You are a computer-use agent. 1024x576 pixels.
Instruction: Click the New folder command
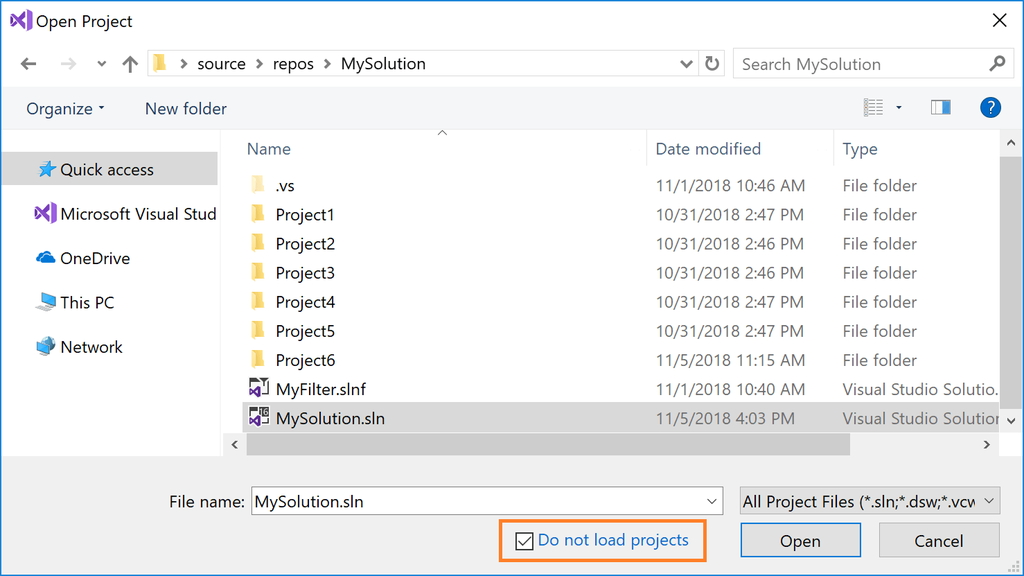point(186,109)
